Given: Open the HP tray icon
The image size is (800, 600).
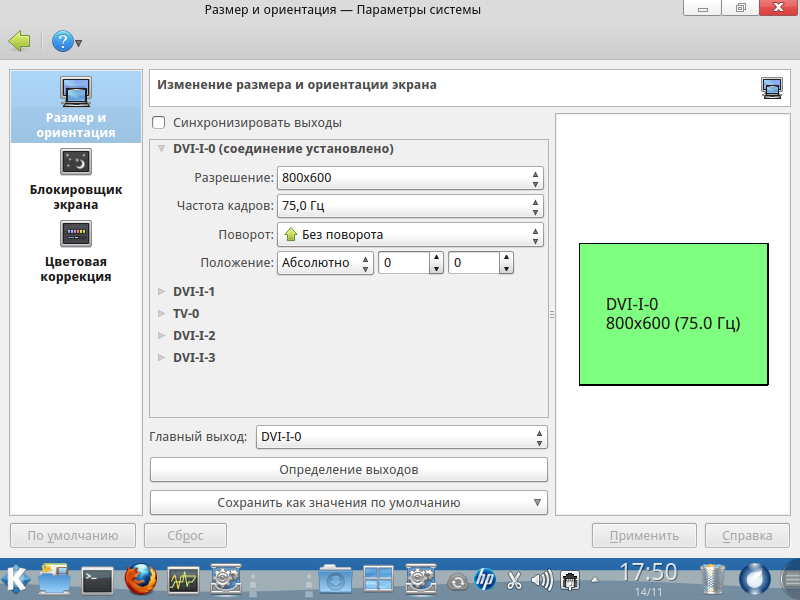Looking at the screenshot, I should [x=485, y=580].
